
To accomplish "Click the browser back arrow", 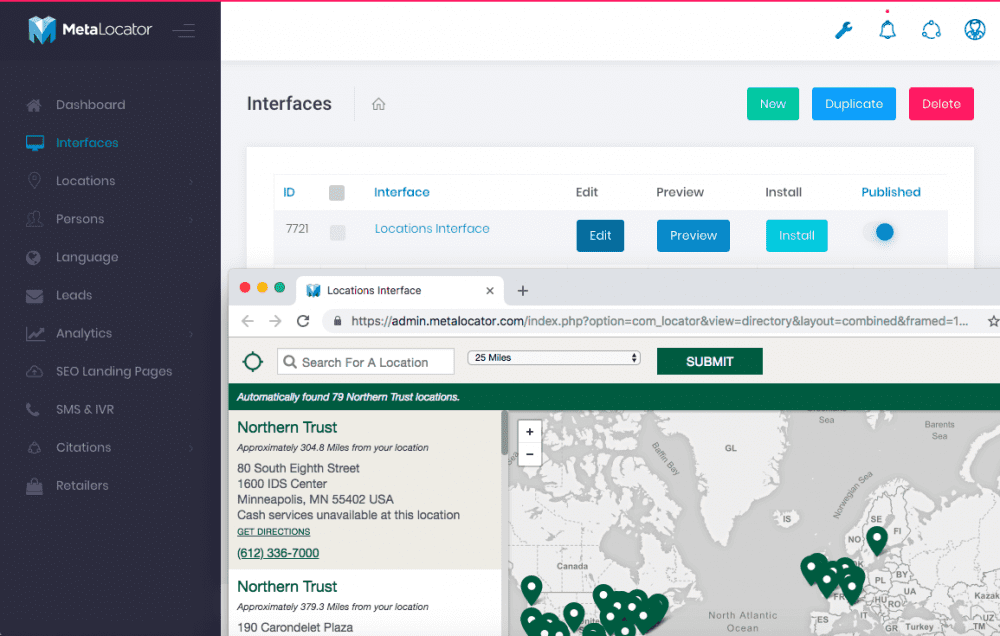I will click(x=247, y=321).
